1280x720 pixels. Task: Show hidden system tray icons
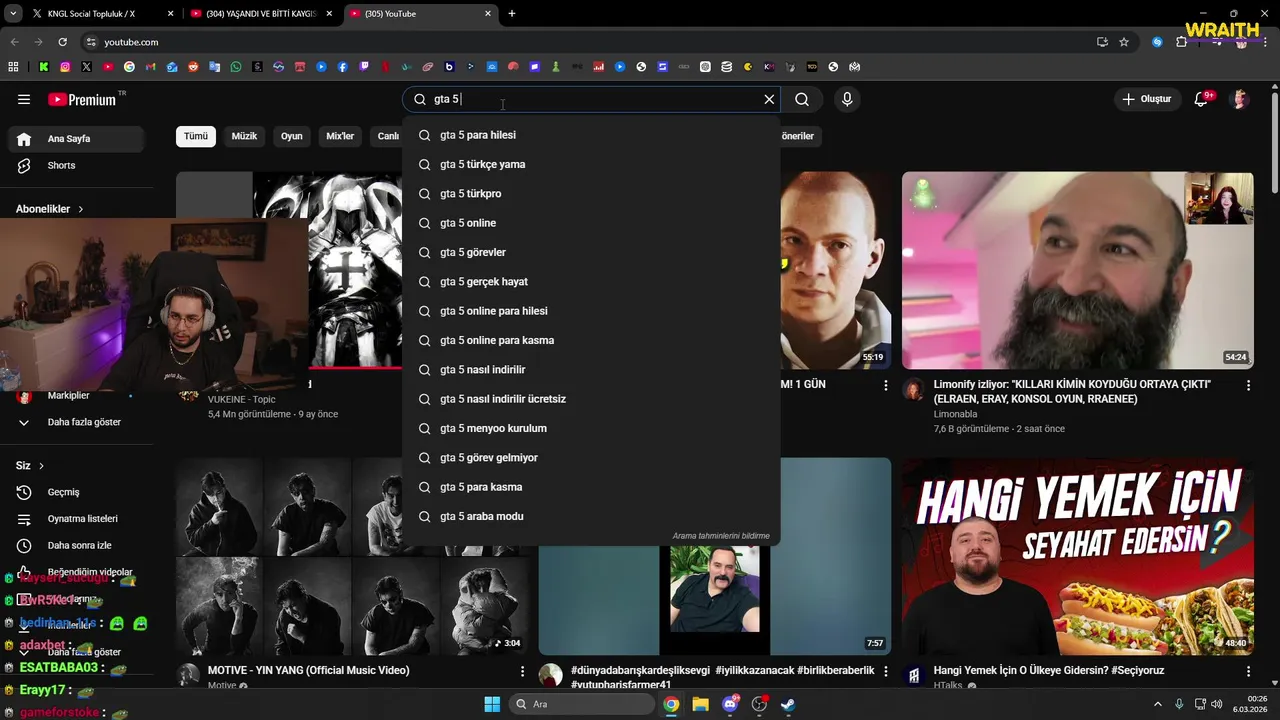[x=1158, y=704]
